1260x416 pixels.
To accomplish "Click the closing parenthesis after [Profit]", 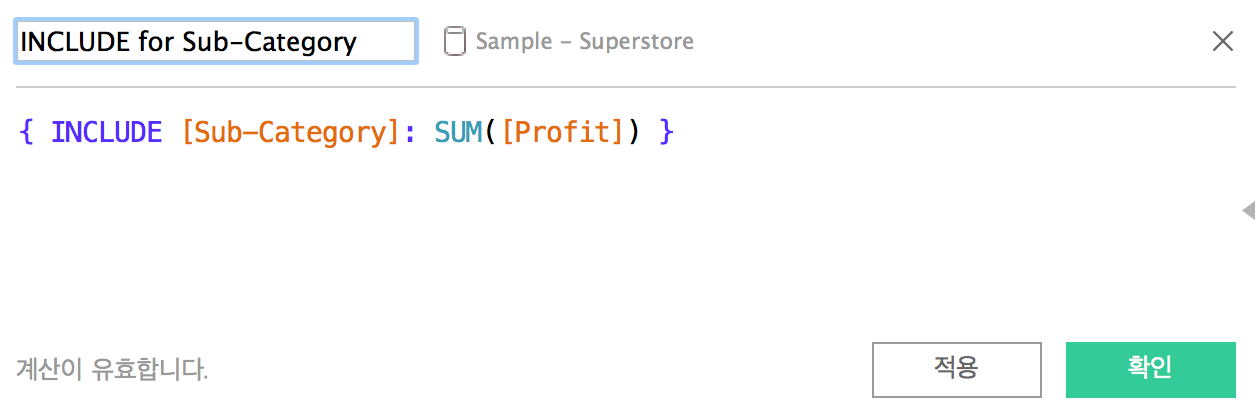I will [633, 132].
